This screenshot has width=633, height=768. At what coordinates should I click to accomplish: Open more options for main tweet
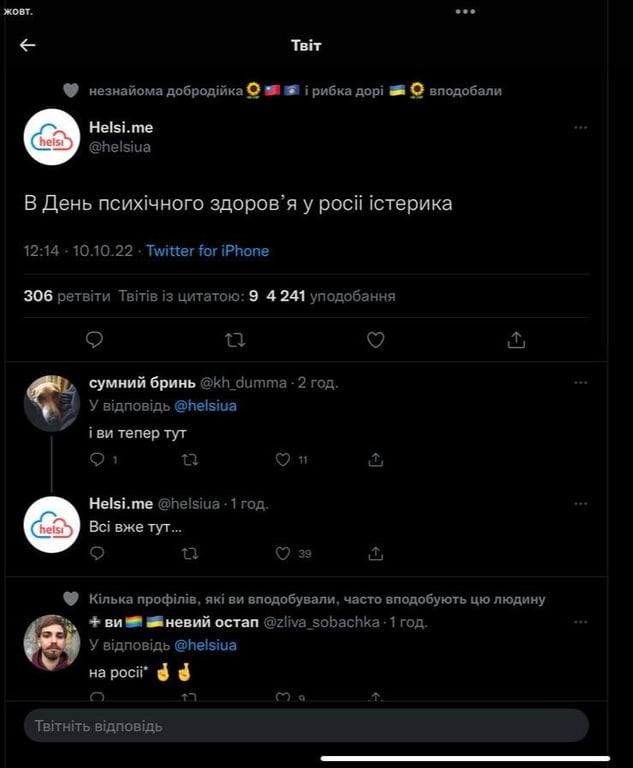click(580, 128)
